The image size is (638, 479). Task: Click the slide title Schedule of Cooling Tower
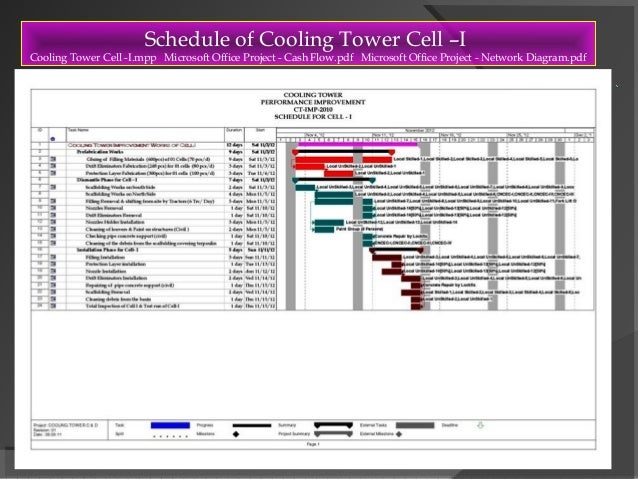(305, 39)
